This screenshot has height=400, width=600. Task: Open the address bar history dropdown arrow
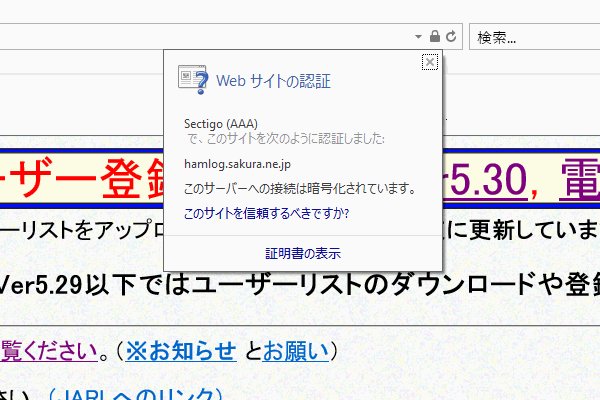418,37
